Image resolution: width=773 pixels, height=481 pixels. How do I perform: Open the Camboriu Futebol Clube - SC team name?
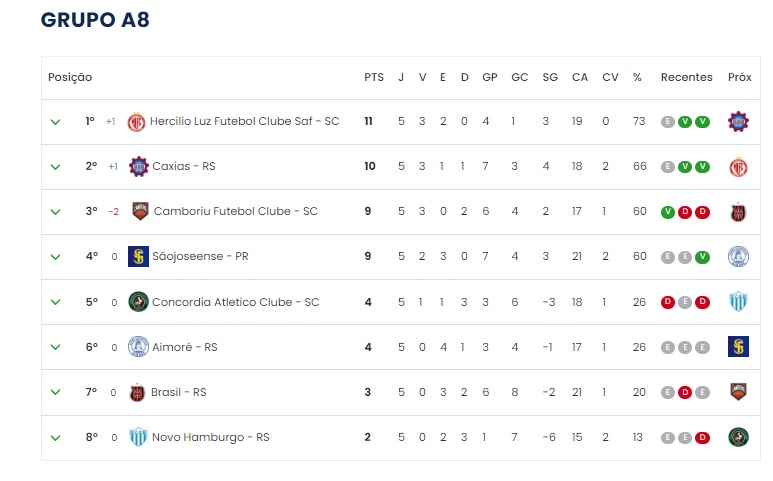[236, 211]
